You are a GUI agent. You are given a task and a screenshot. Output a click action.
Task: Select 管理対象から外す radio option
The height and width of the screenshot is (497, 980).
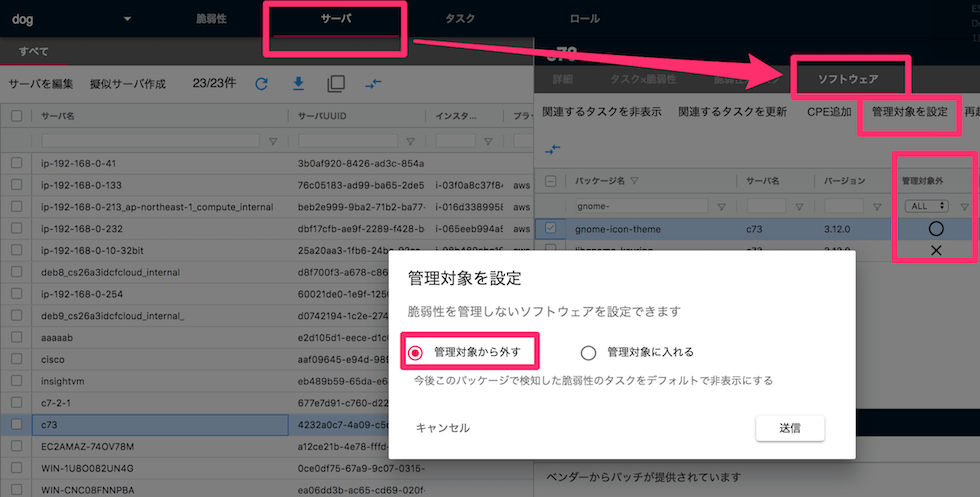pyautogui.click(x=415, y=353)
